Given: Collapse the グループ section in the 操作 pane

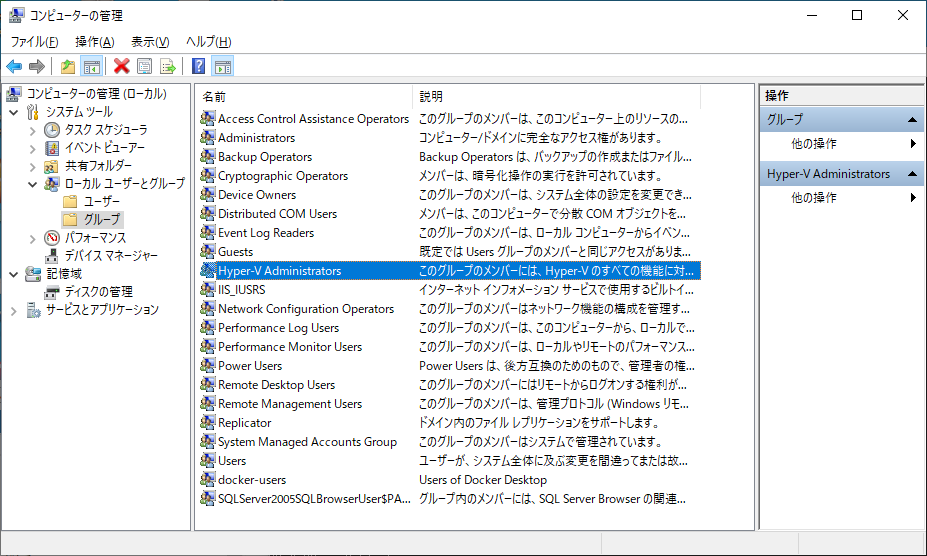Looking at the screenshot, I should pyautogui.click(x=912, y=120).
